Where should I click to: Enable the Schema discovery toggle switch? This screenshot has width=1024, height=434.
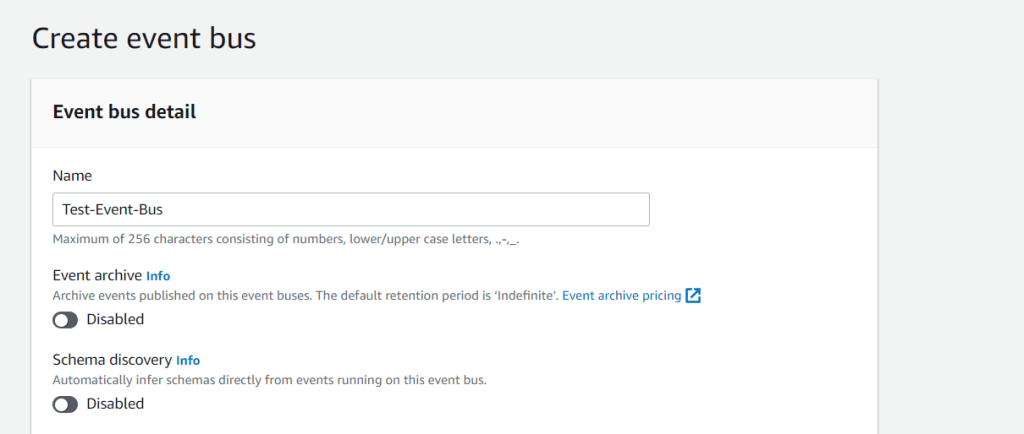[x=66, y=404]
